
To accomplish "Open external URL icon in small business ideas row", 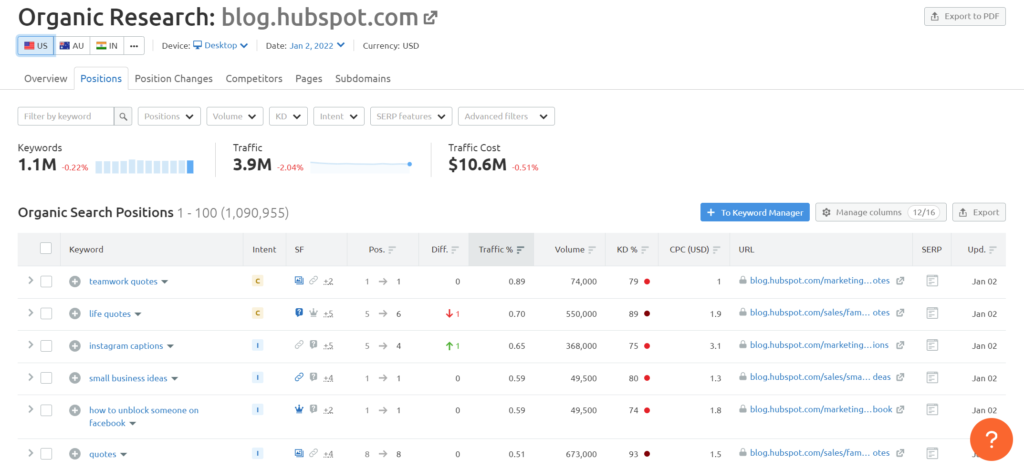I will tap(900, 377).
